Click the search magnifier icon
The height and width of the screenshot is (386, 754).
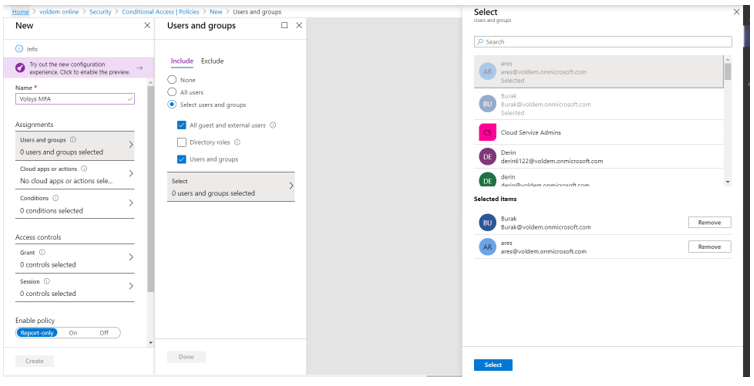tap(479, 42)
